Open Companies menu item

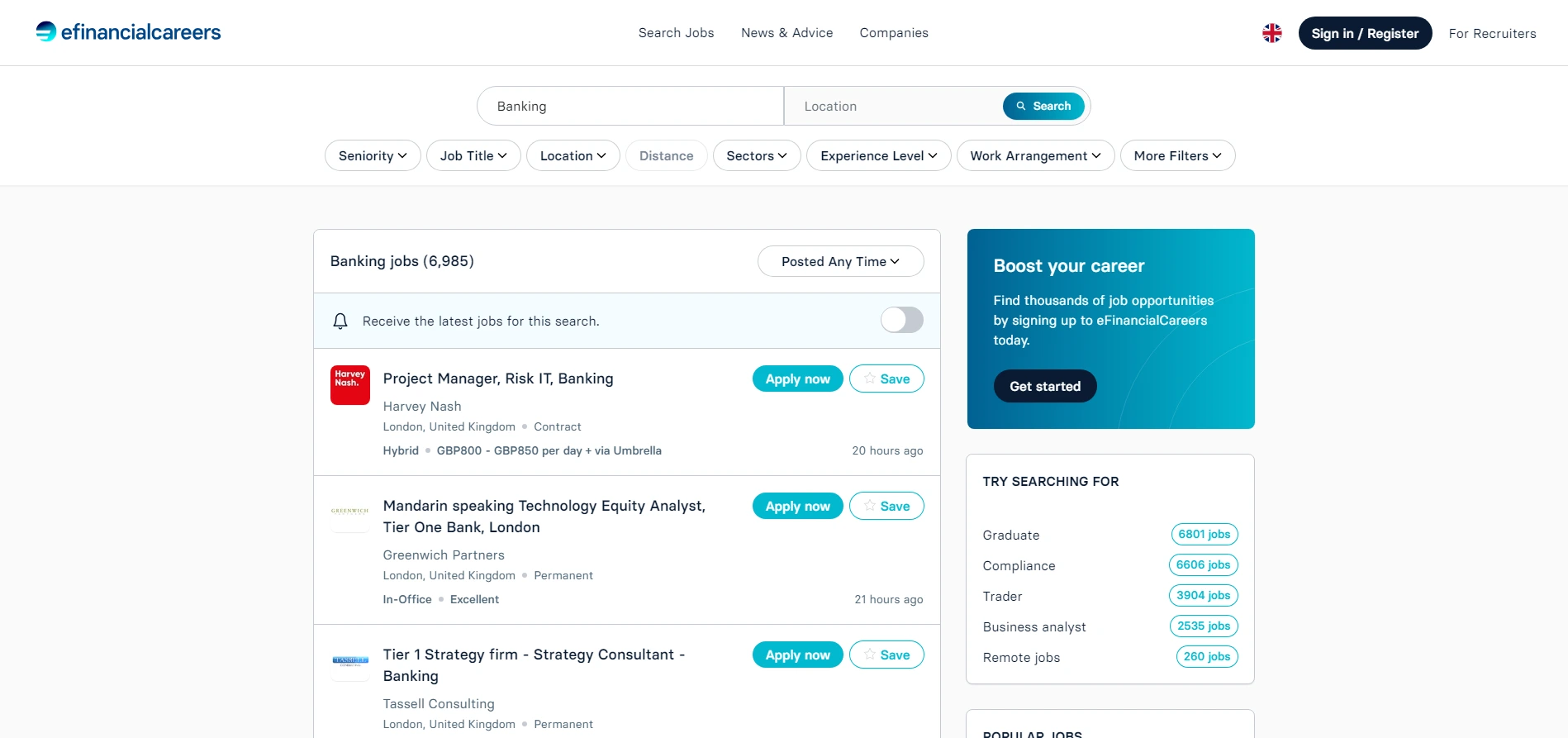click(894, 33)
